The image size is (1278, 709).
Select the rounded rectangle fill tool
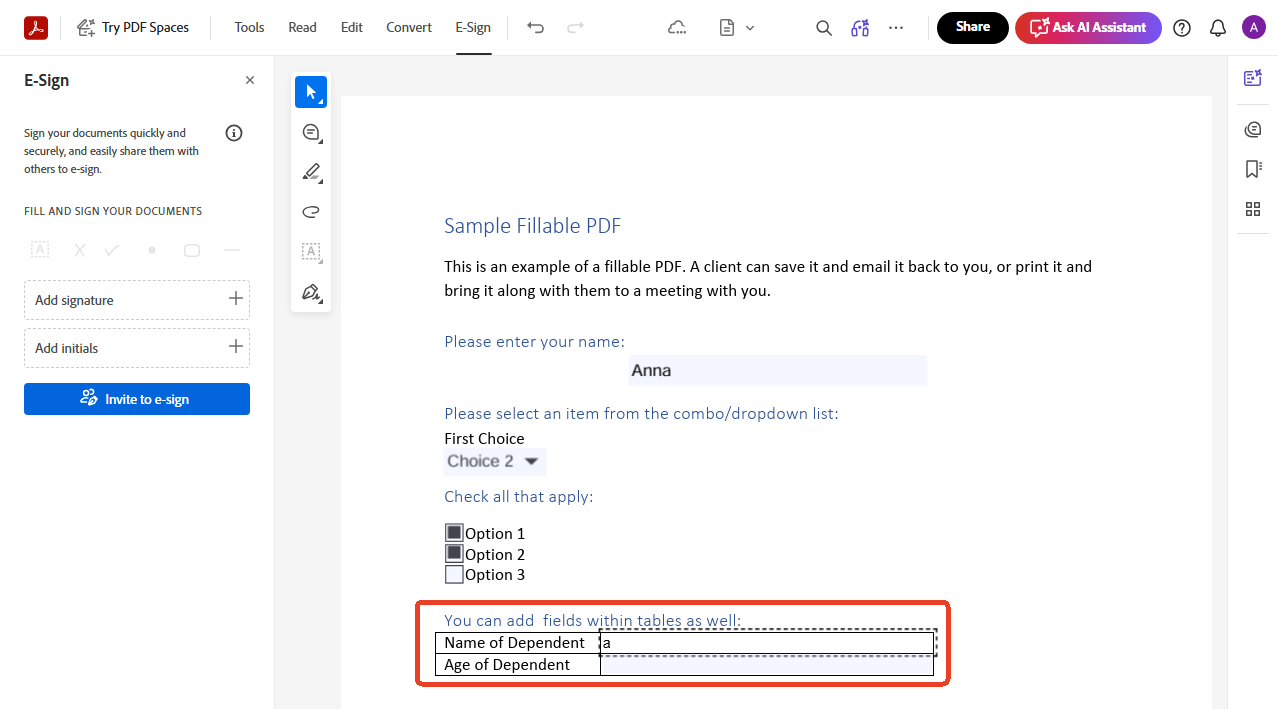(192, 250)
